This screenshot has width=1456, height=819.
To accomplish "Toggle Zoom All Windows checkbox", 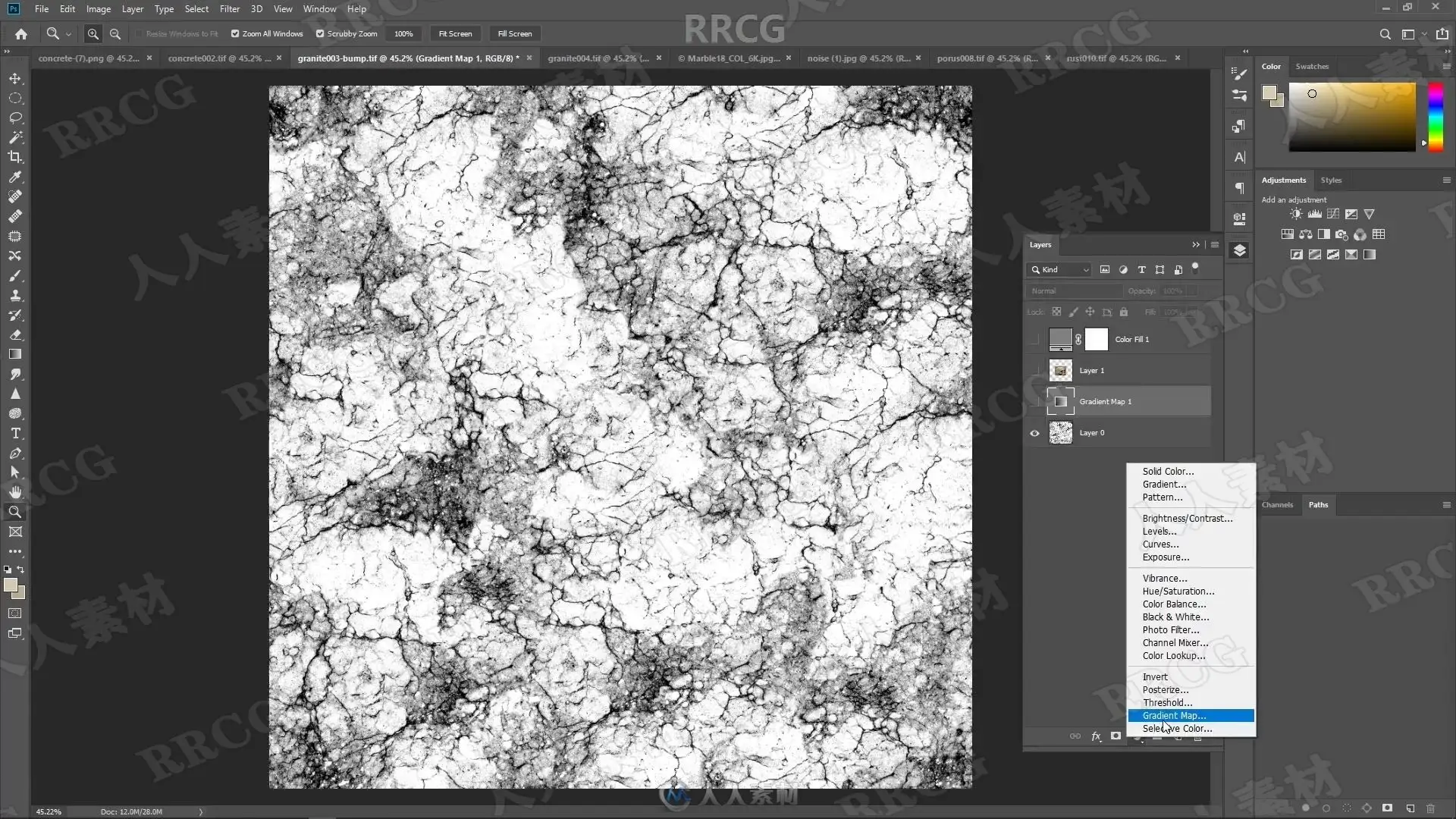I will coord(235,33).
